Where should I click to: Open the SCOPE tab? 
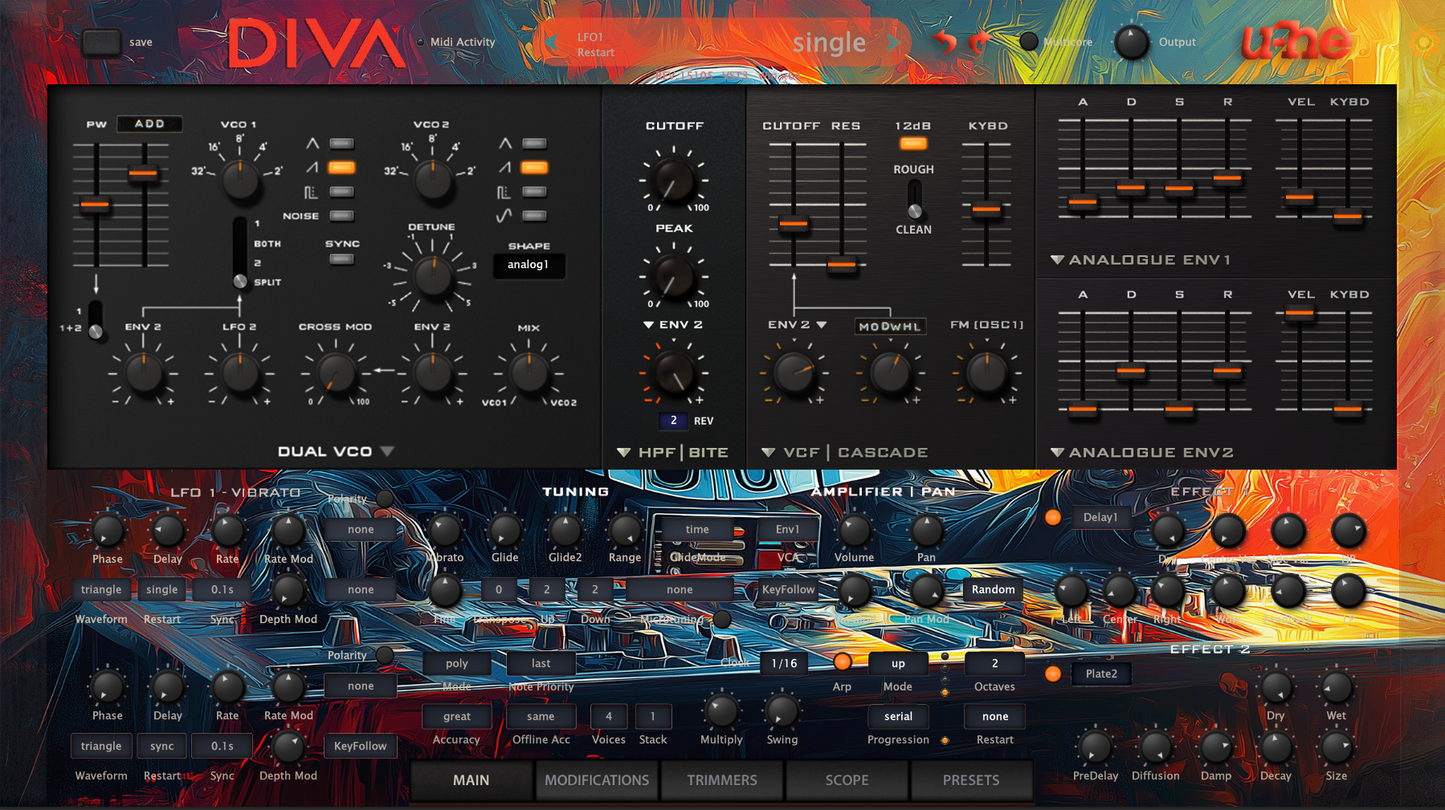point(847,780)
